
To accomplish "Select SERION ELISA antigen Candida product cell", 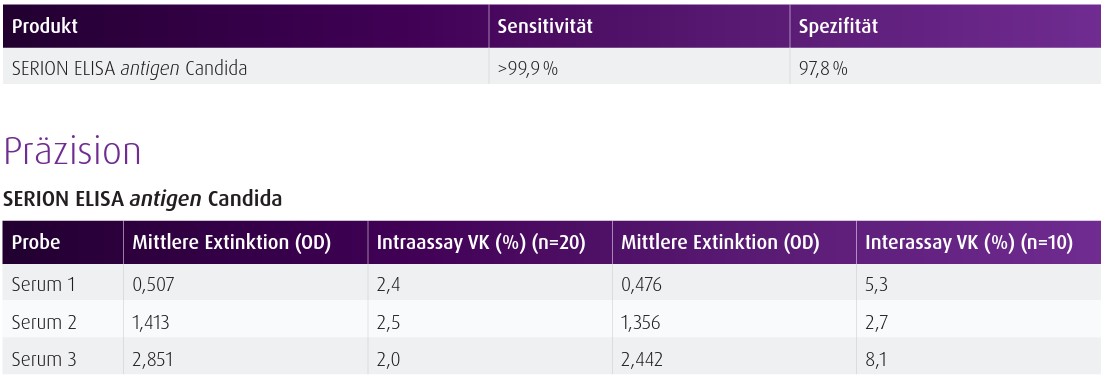I will (130, 68).
